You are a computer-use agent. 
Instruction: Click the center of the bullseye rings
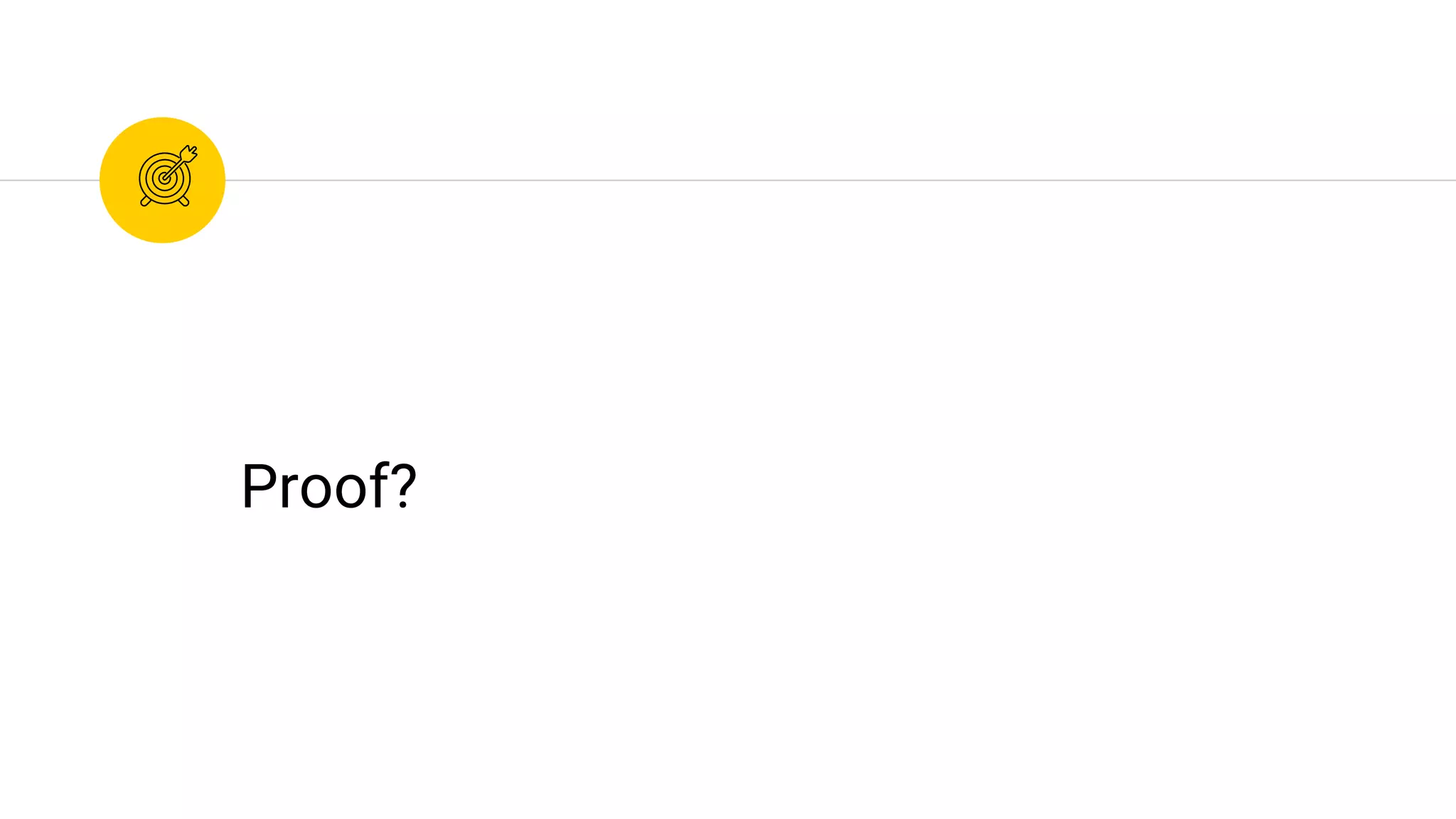coord(164,178)
